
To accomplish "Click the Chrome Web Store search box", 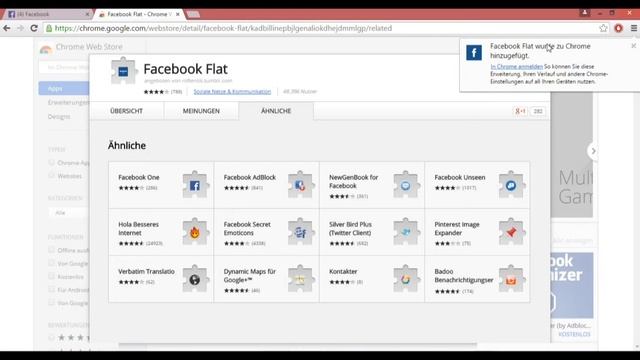I will coord(64,67).
